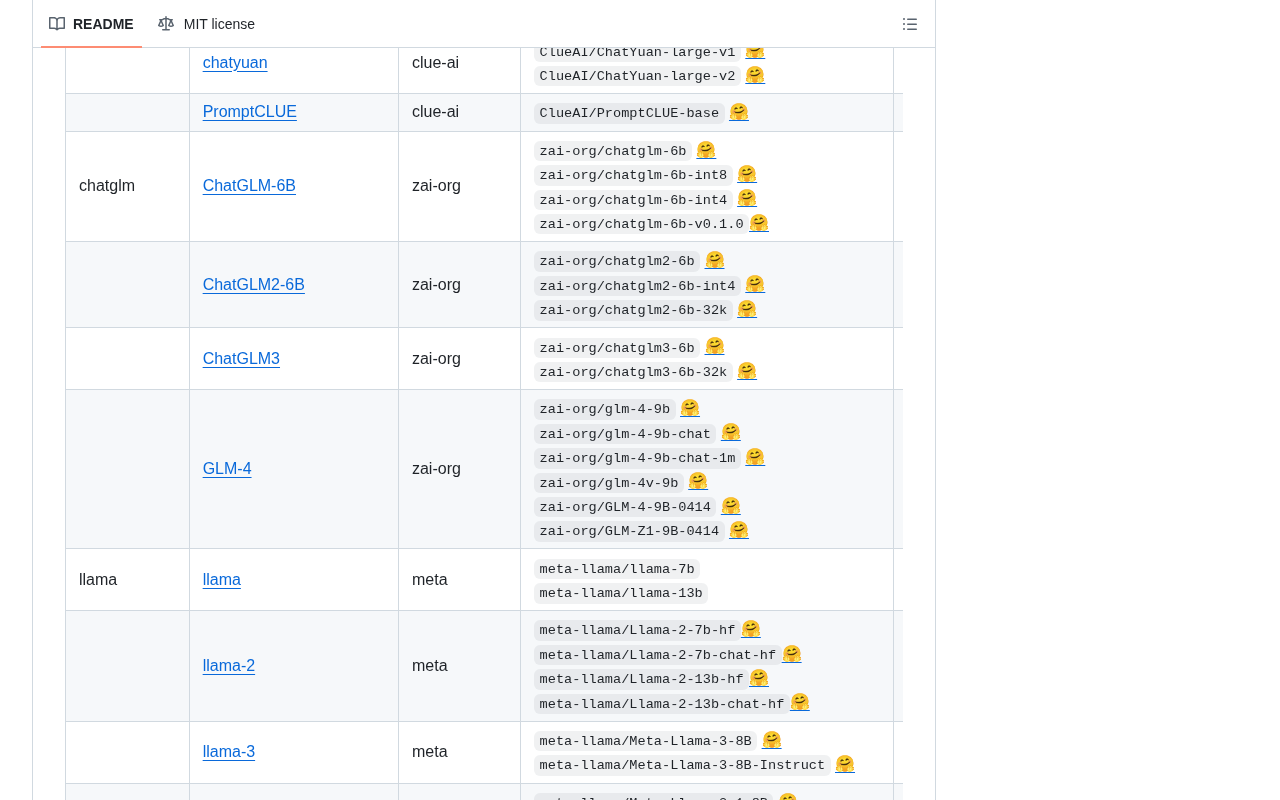This screenshot has width=1280, height=800.
Task: Open the README outline menu icon
Action: coord(910,24)
